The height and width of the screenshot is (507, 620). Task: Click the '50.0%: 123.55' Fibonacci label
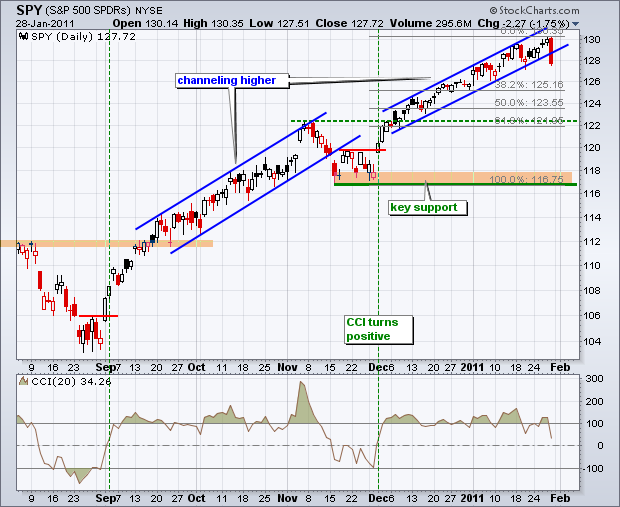point(529,103)
